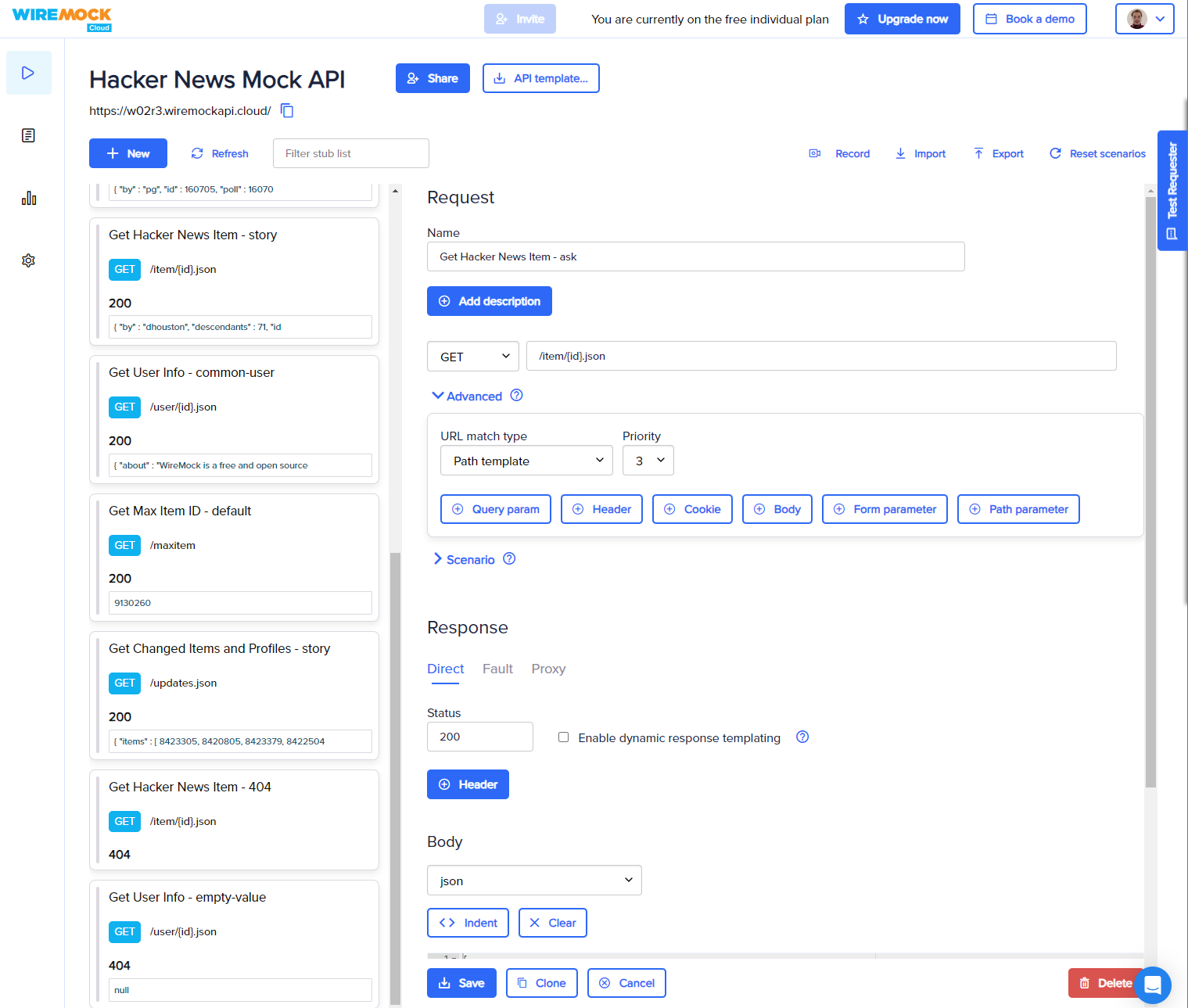Clone the stub
The width and height of the screenshot is (1188, 1008).
point(542,983)
